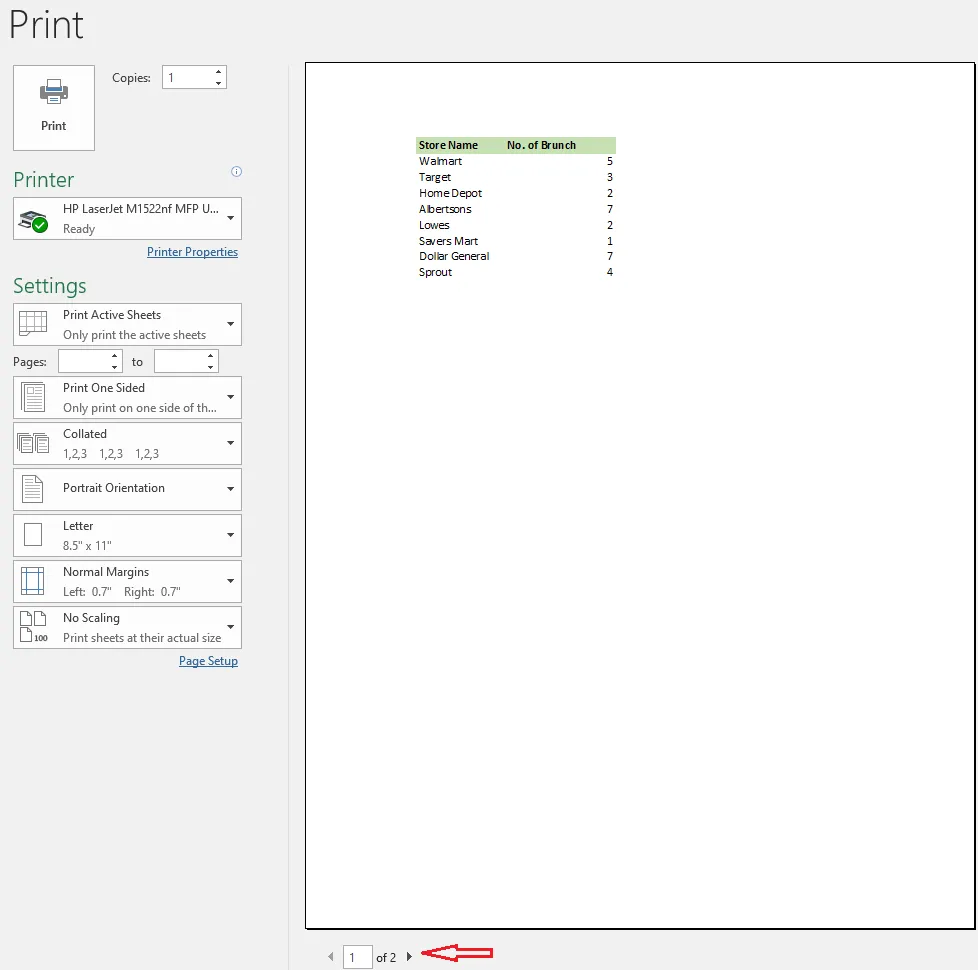
Task: Open the Page Setup link
Action: point(208,661)
